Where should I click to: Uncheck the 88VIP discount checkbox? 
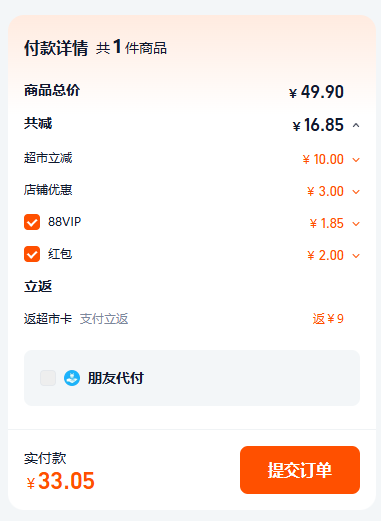[32, 222]
